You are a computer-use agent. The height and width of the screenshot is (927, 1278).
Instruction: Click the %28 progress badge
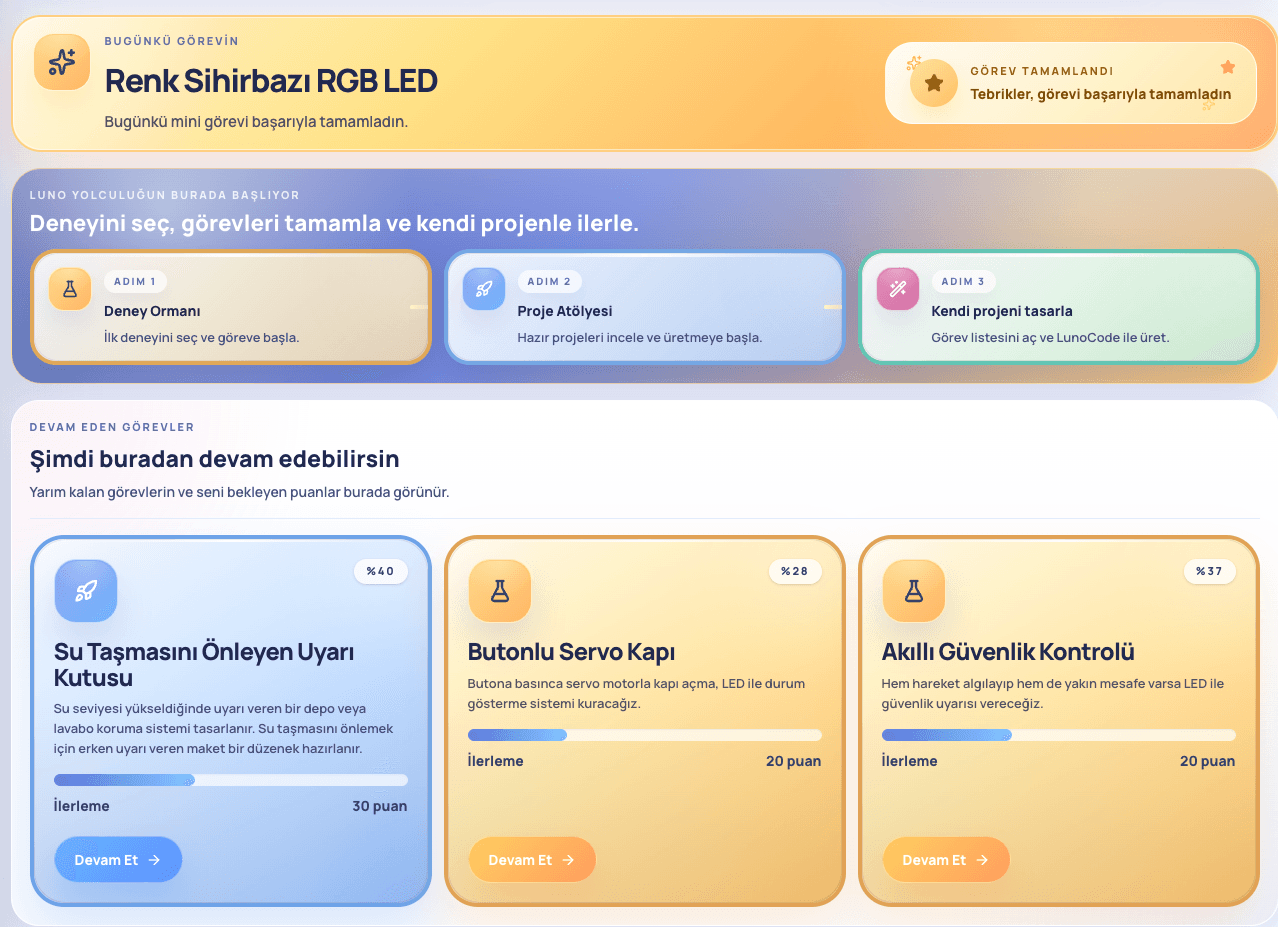coord(795,571)
